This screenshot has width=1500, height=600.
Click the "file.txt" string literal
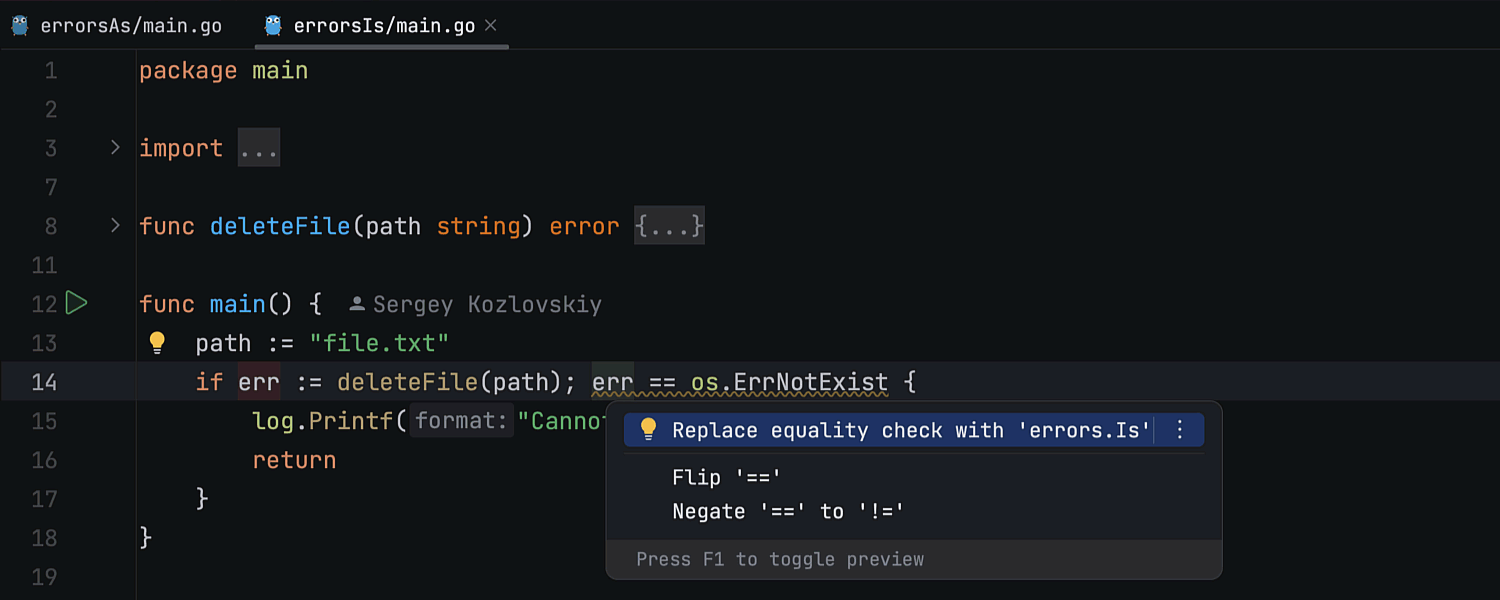tap(379, 343)
